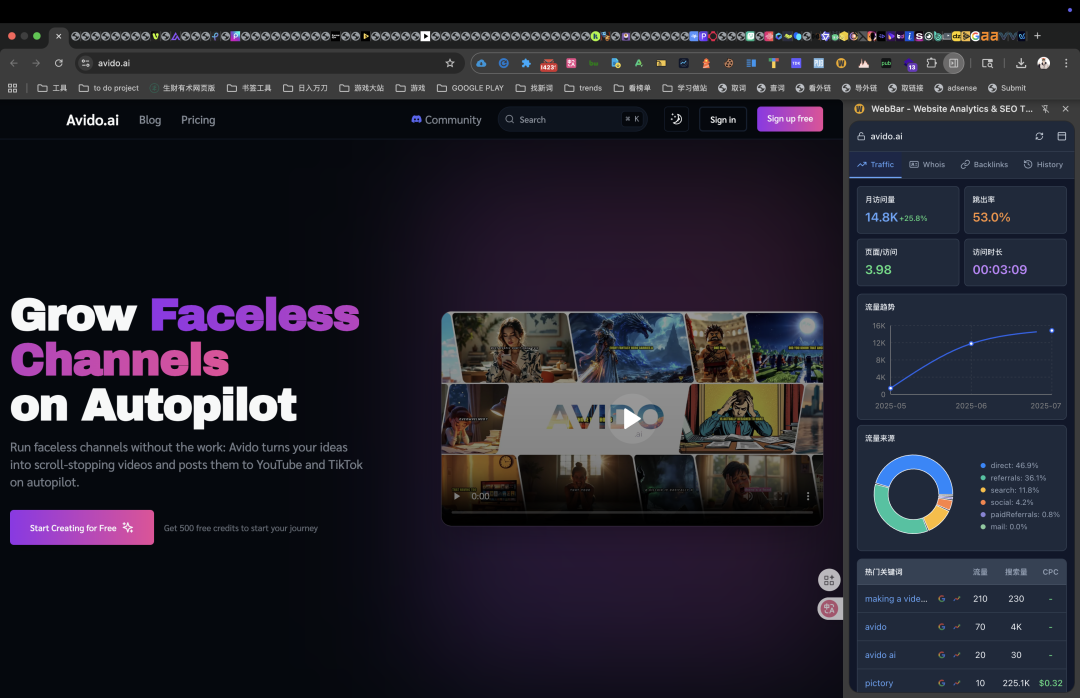
Task: Click the adsense bookmark
Action: (x=955, y=88)
